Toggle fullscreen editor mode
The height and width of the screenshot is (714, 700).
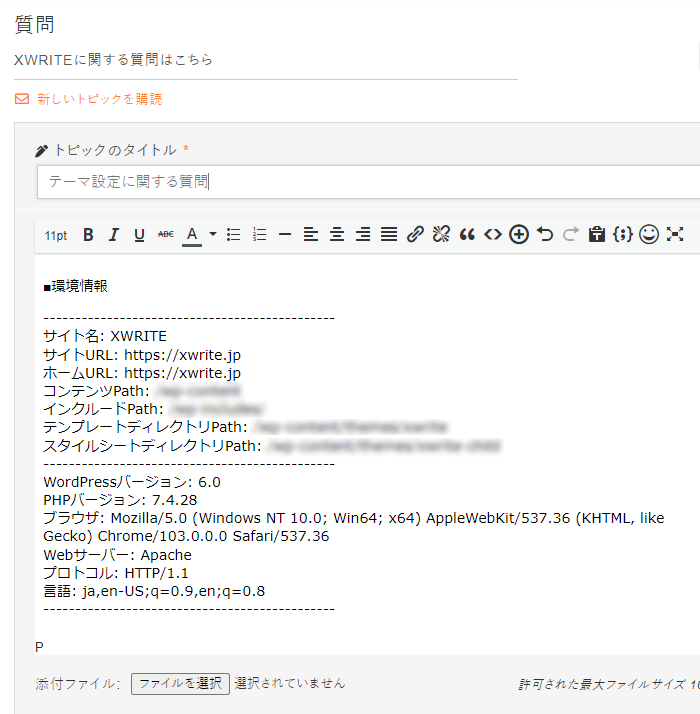tap(674, 235)
